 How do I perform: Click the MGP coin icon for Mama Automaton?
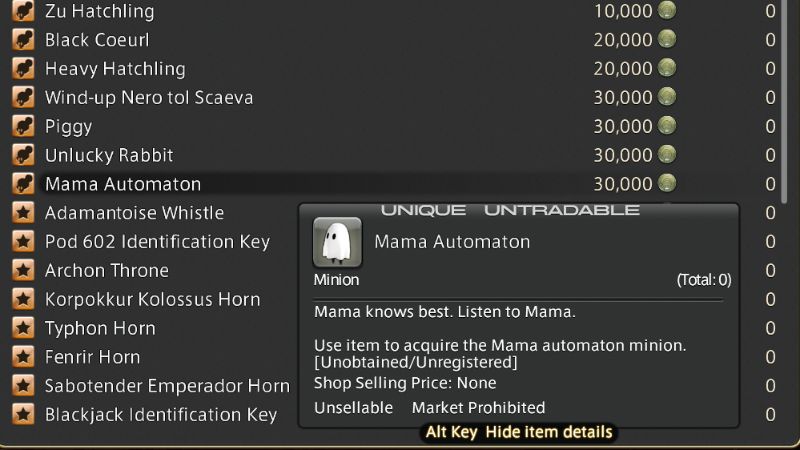coord(667,183)
